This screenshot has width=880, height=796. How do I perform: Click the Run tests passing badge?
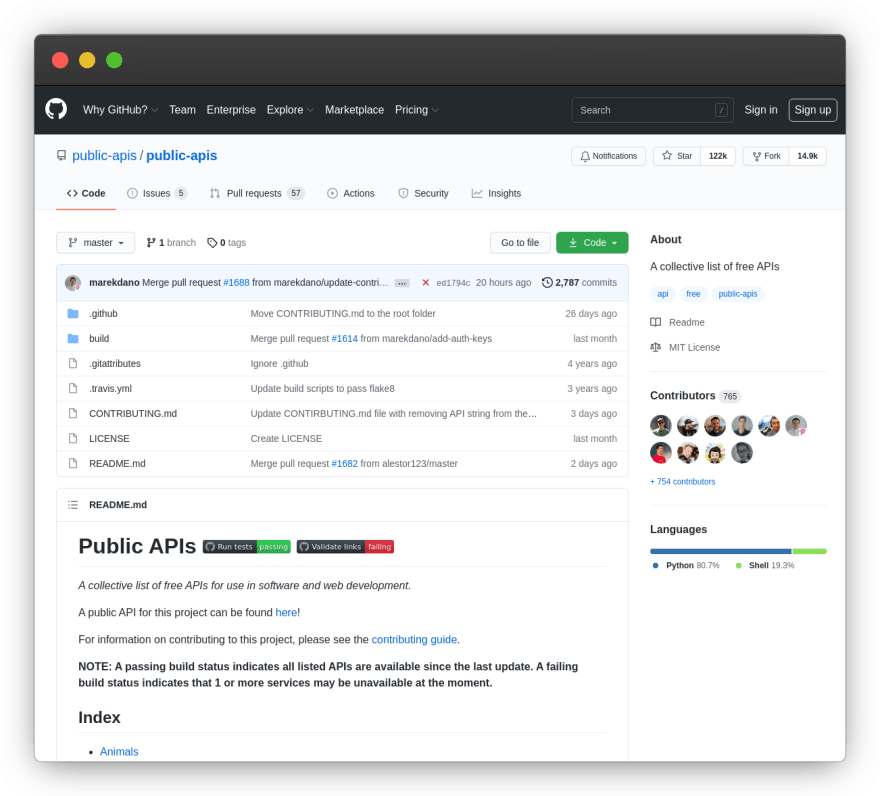tap(247, 547)
